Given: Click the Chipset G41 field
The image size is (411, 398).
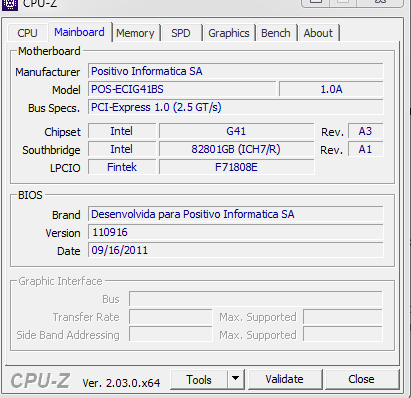Looking at the screenshot, I should click(x=236, y=131).
